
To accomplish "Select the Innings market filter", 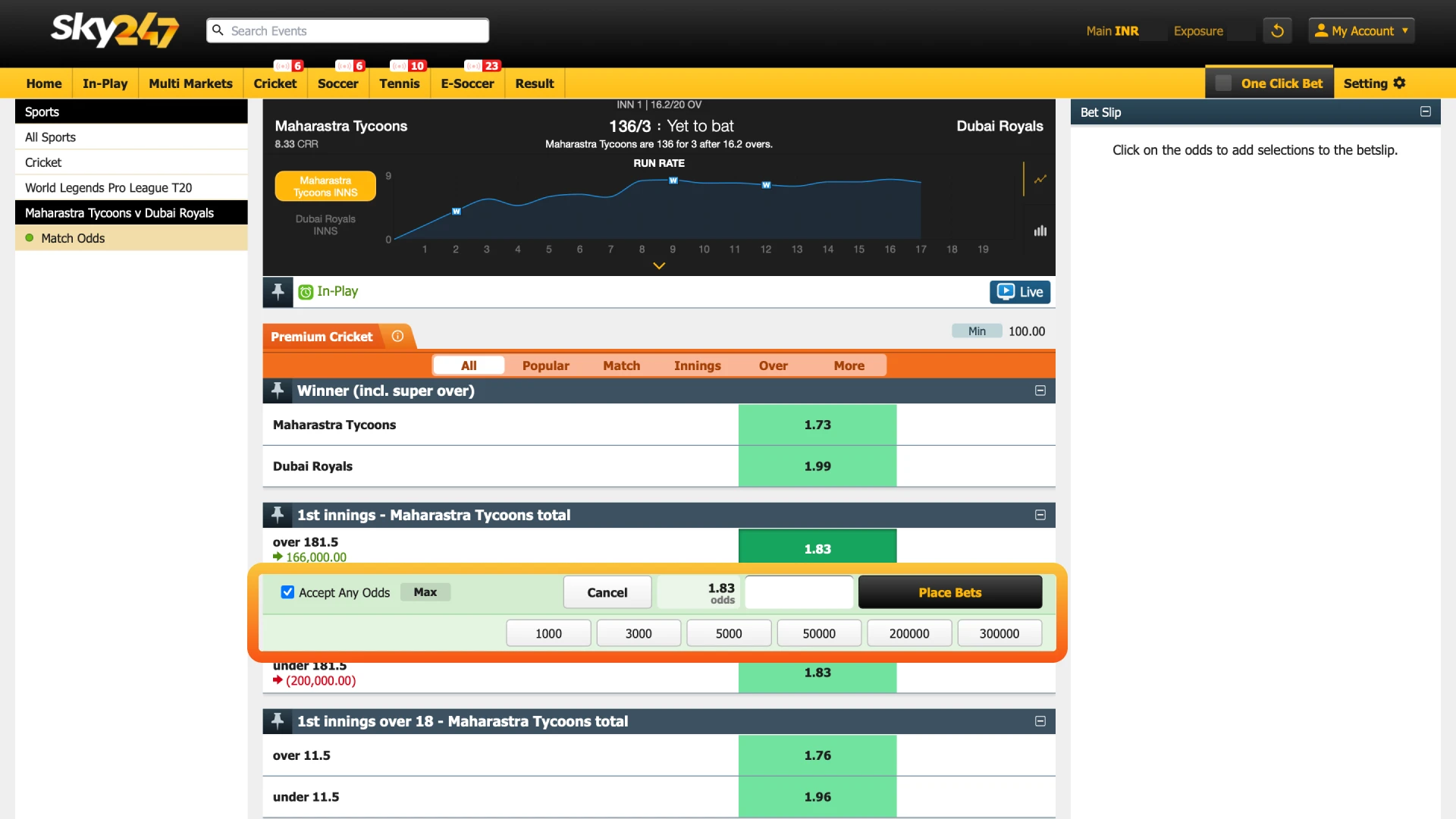I will click(697, 365).
